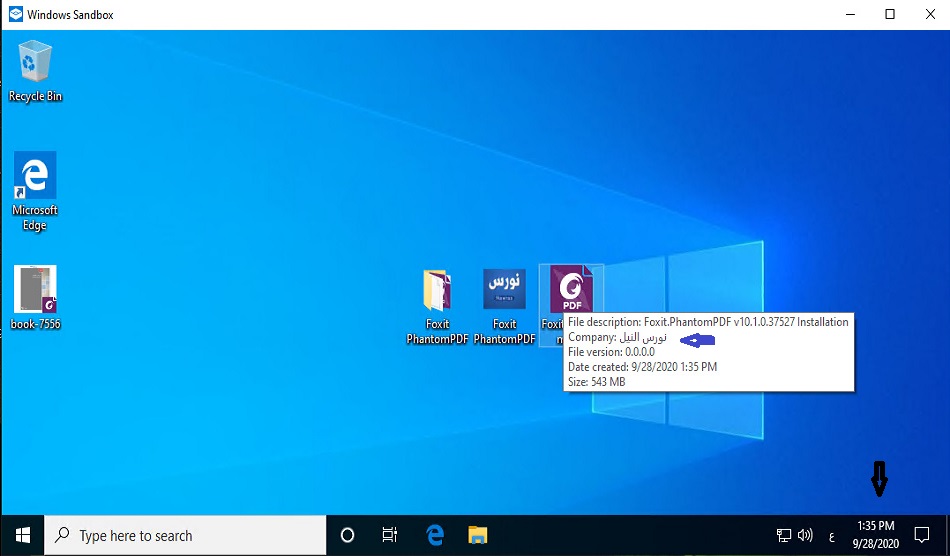Viewport: 950px width, 556px height.
Task: Open Cortana from the taskbar
Action: point(348,535)
